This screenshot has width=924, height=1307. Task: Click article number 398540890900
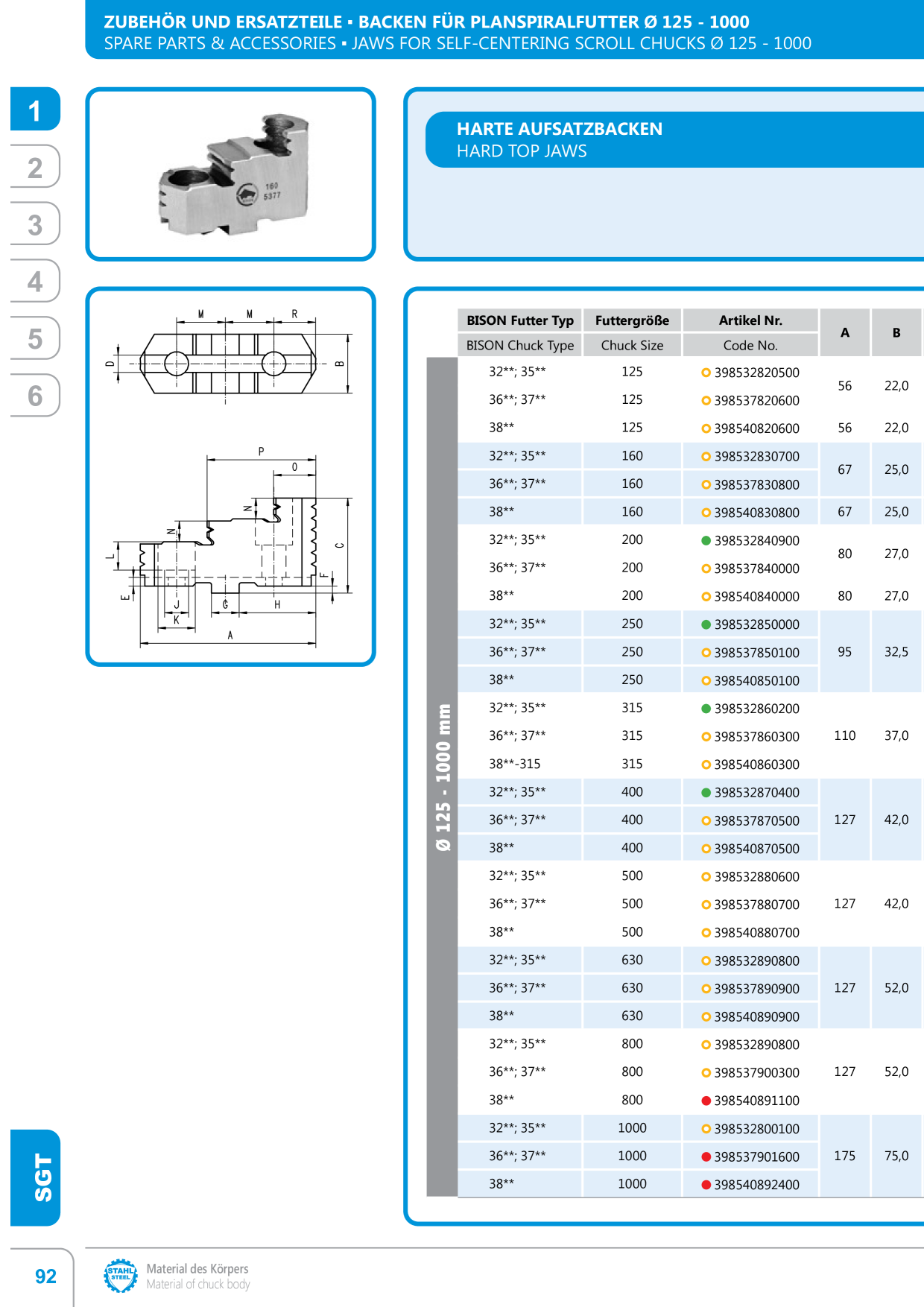coord(756,1017)
